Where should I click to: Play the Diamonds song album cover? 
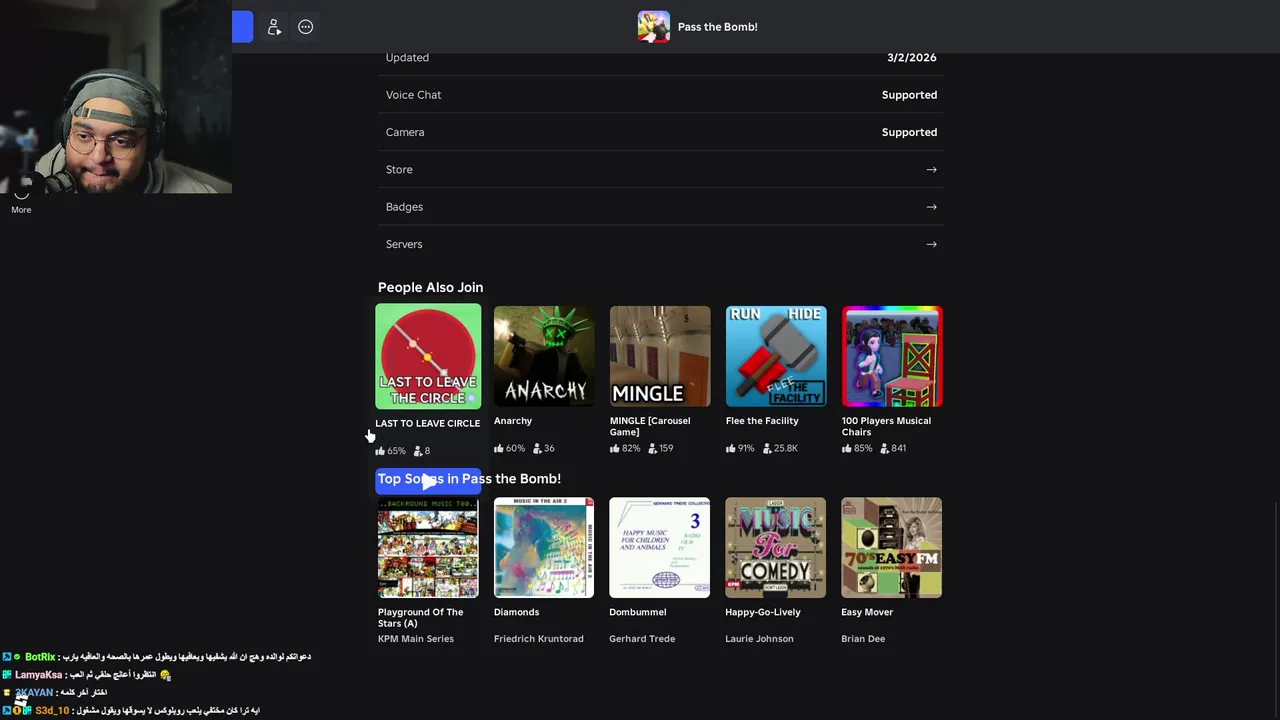[x=544, y=547]
